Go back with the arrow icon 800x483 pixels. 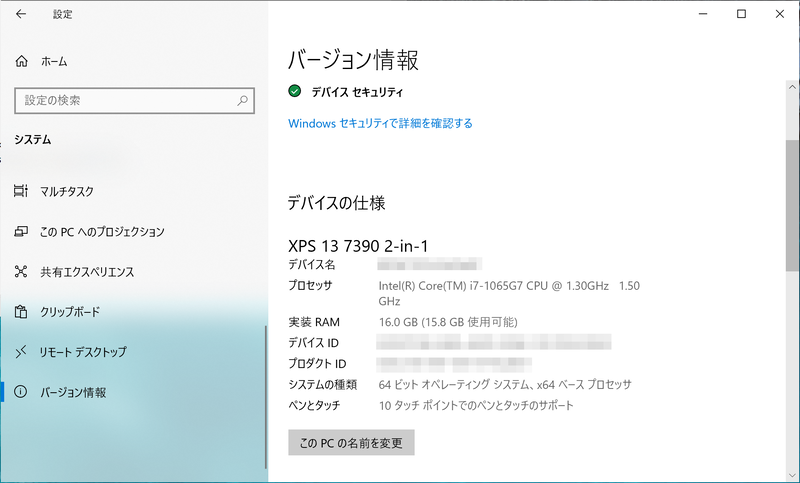coord(21,14)
